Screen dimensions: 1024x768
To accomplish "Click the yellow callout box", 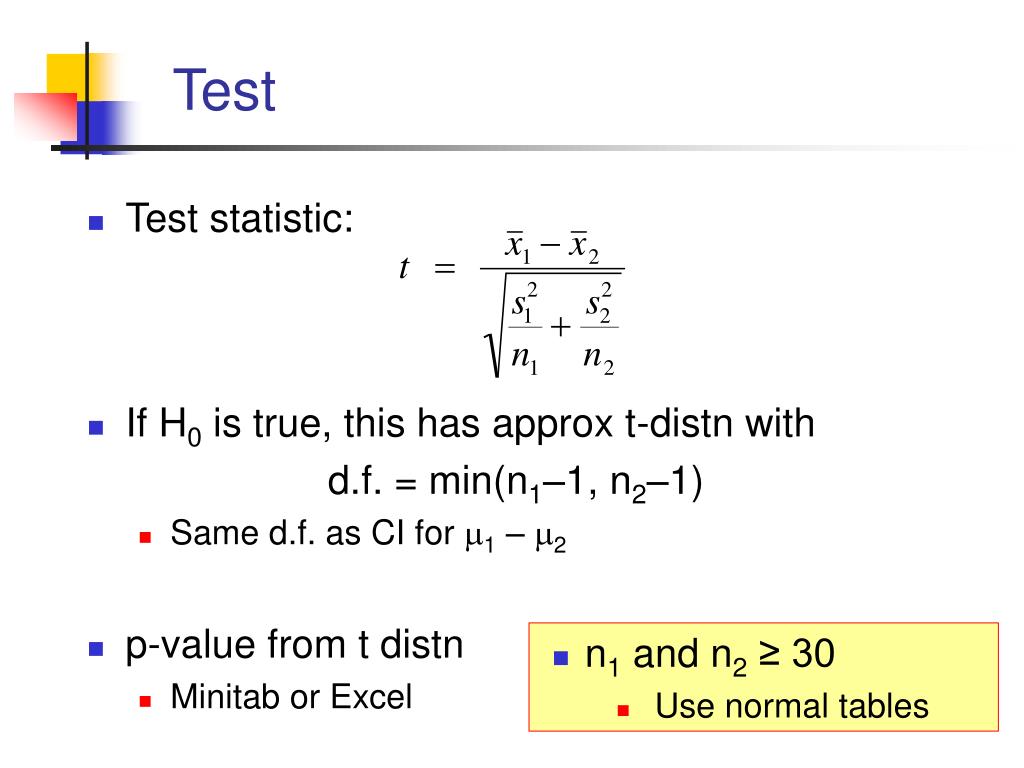I will pyautogui.click(x=763, y=677).
